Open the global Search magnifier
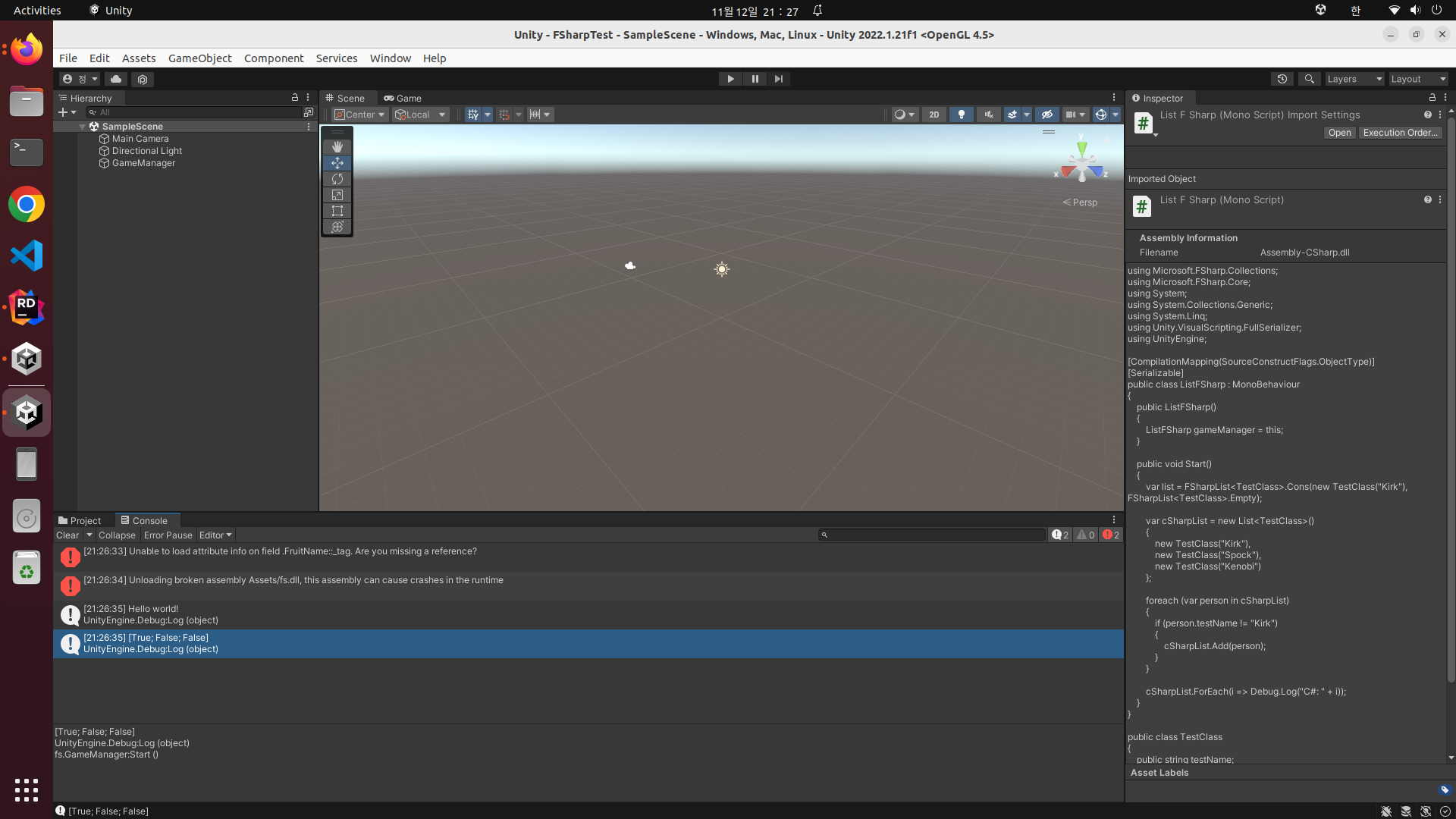This screenshot has width=1456, height=819. [x=1309, y=79]
